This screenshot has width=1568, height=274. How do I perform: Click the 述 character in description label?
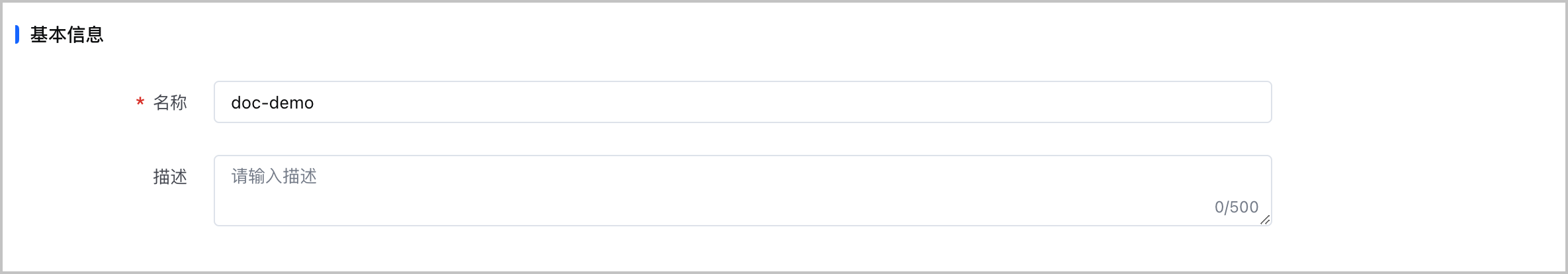(179, 177)
